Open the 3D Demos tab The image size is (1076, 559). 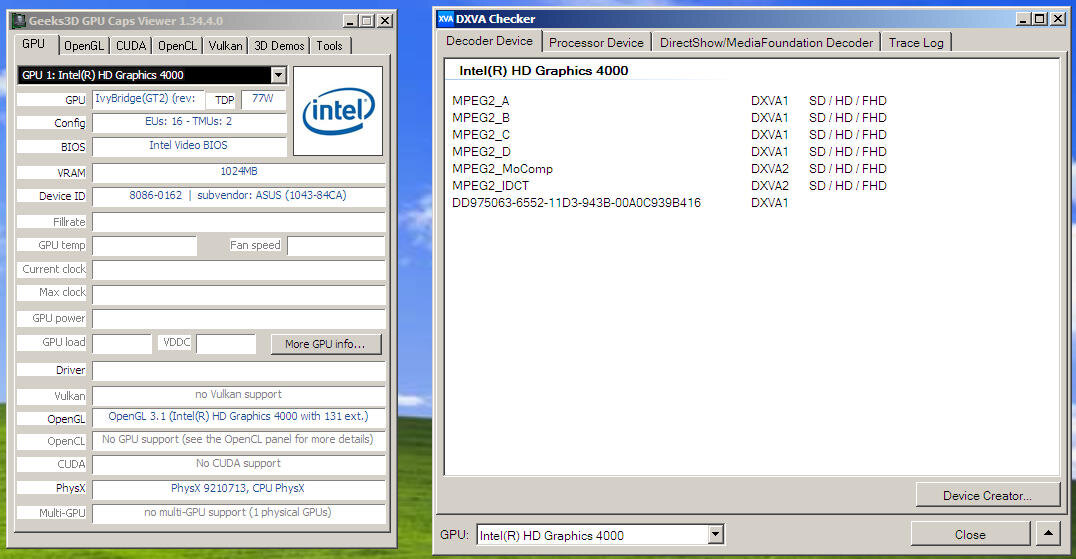tap(279, 46)
